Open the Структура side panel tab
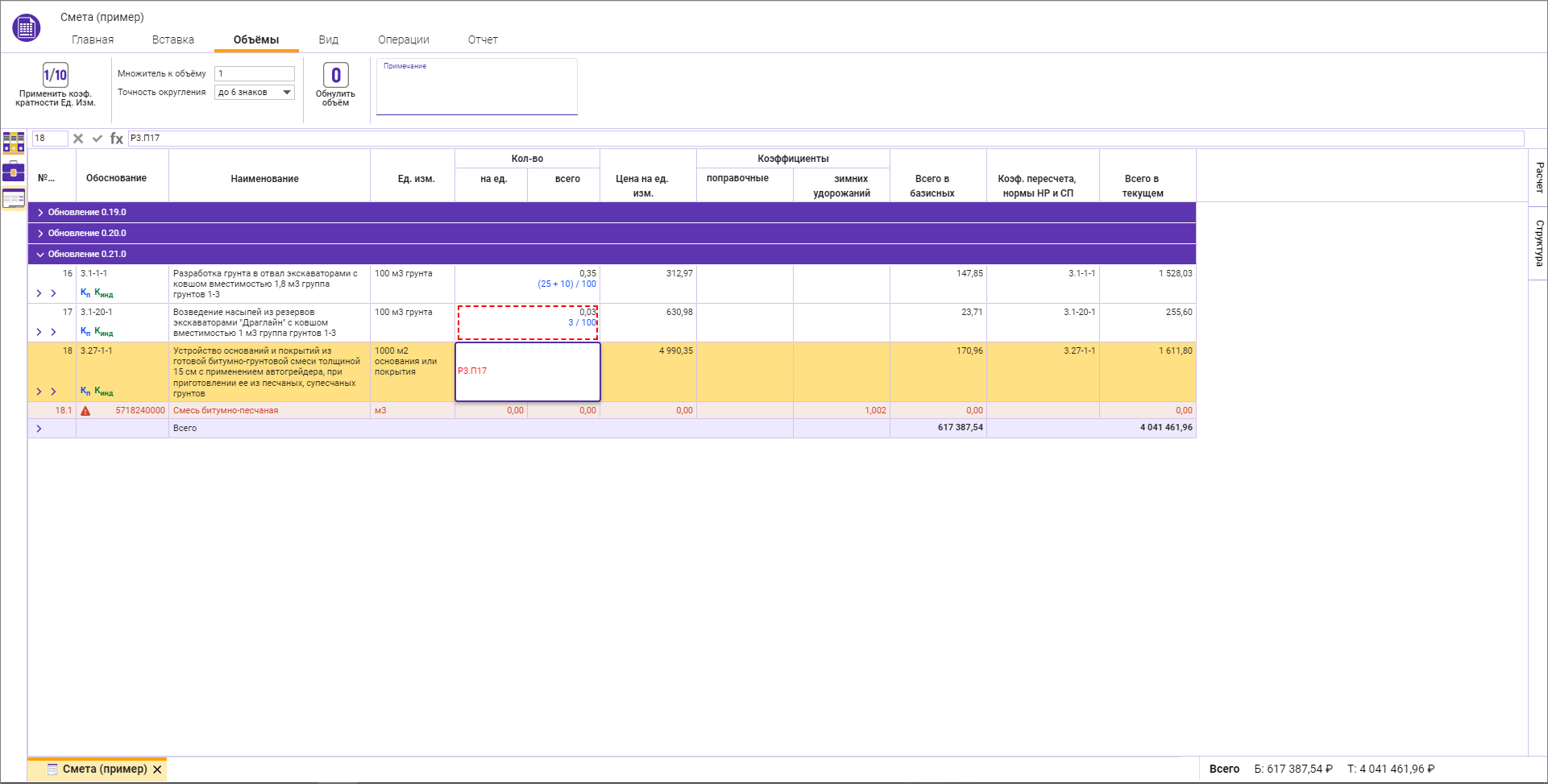 pos(1538,243)
